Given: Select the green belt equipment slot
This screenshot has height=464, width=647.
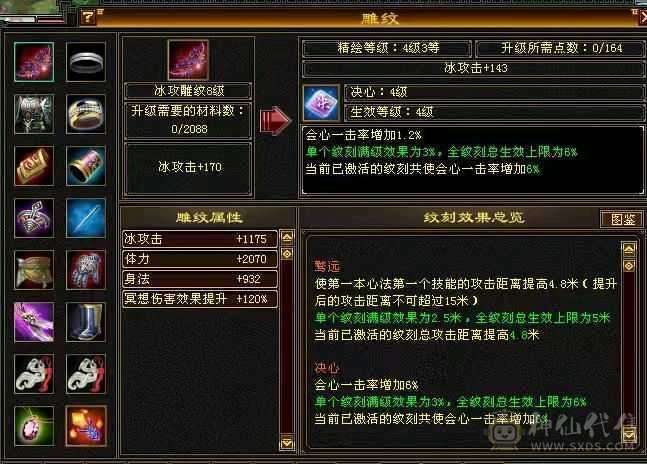Looking at the screenshot, I should (x=34, y=270).
